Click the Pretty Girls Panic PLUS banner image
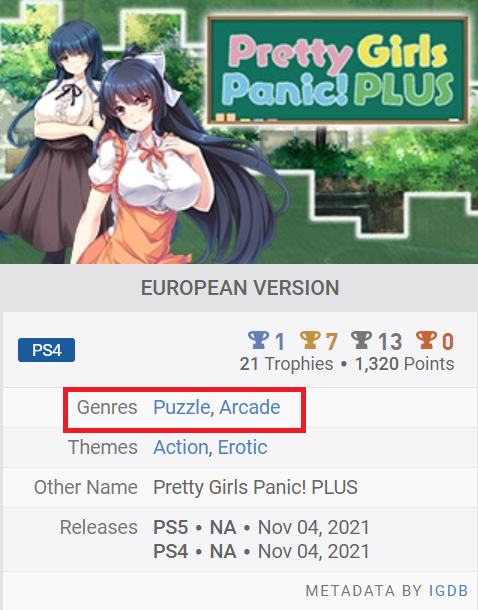Screen dimensions: 478x610 [239, 132]
